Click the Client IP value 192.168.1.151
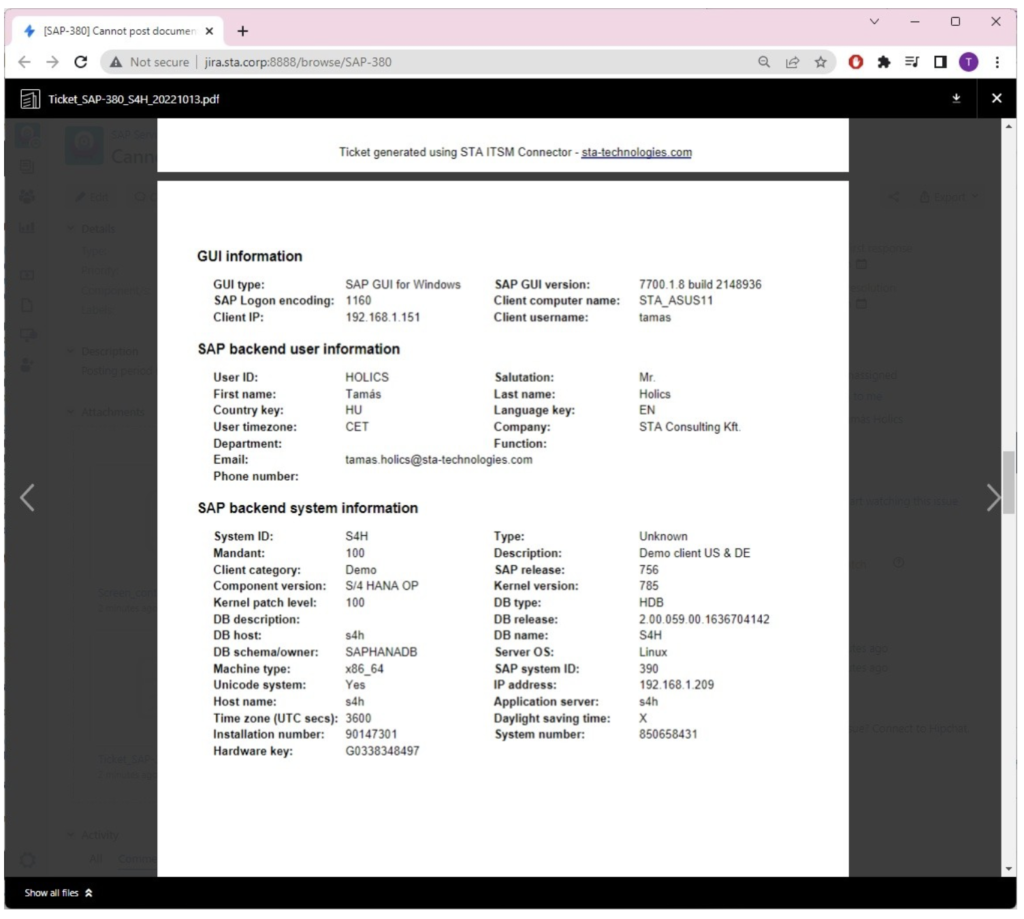1024x919 pixels. (383, 317)
